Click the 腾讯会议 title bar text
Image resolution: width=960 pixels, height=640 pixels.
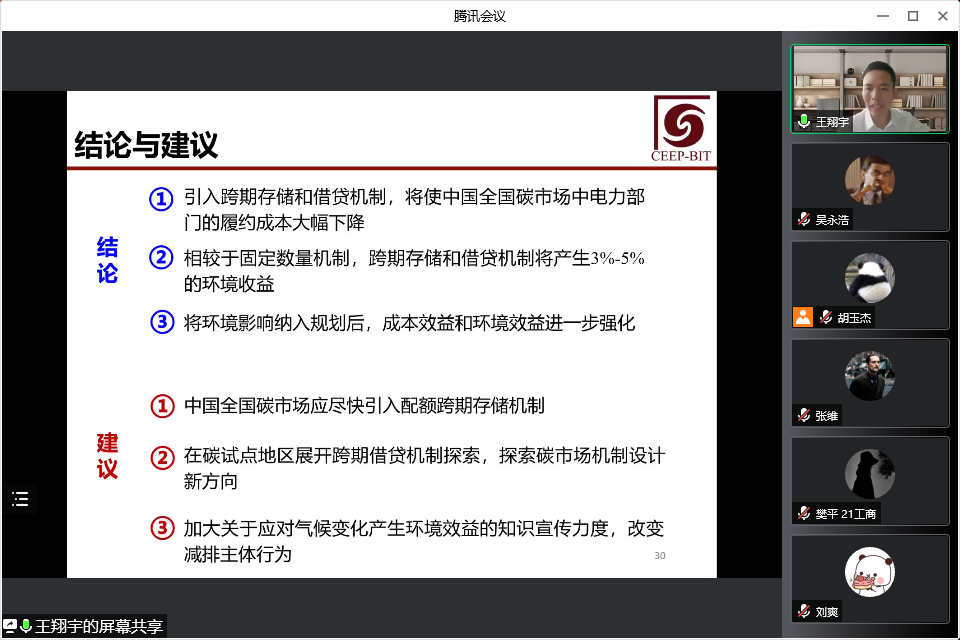point(480,15)
